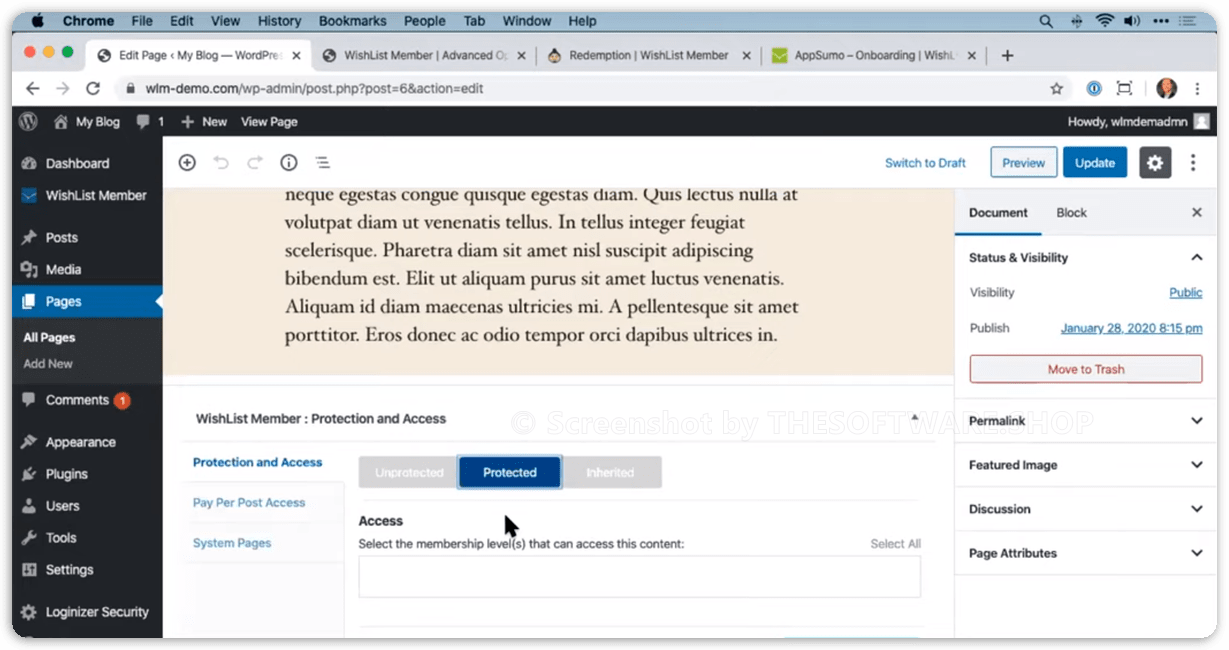The image size is (1229, 650).
Task: Expand the Featured Image panel
Action: tap(1085, 465)
